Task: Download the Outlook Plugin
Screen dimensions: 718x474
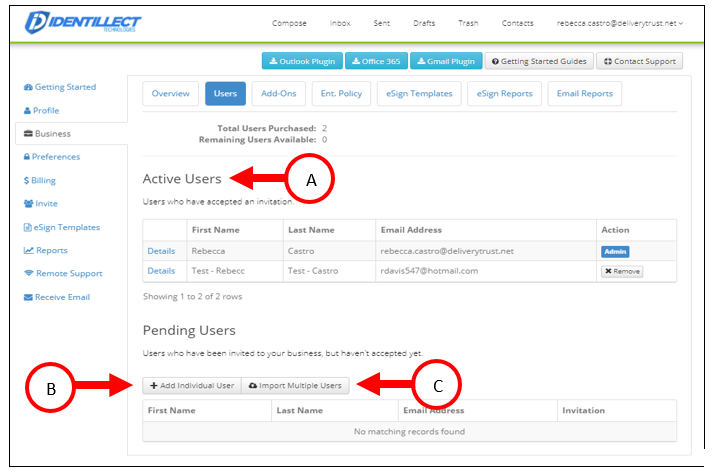Action: pos(301,61)
